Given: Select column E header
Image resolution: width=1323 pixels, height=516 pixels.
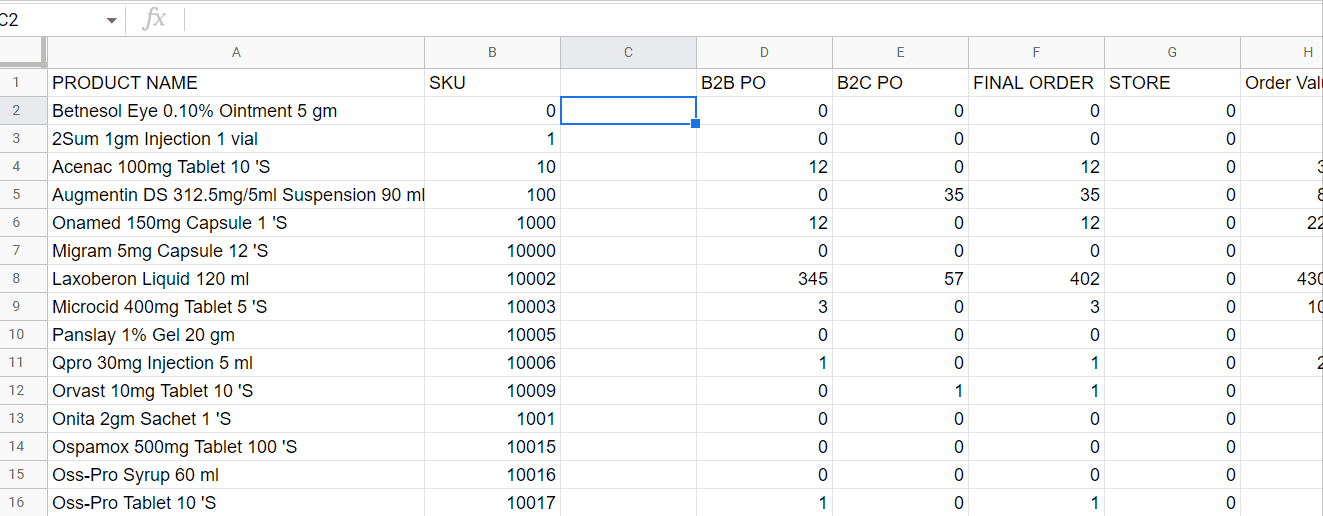Looking at the screenshot, I should click(900, 53).
